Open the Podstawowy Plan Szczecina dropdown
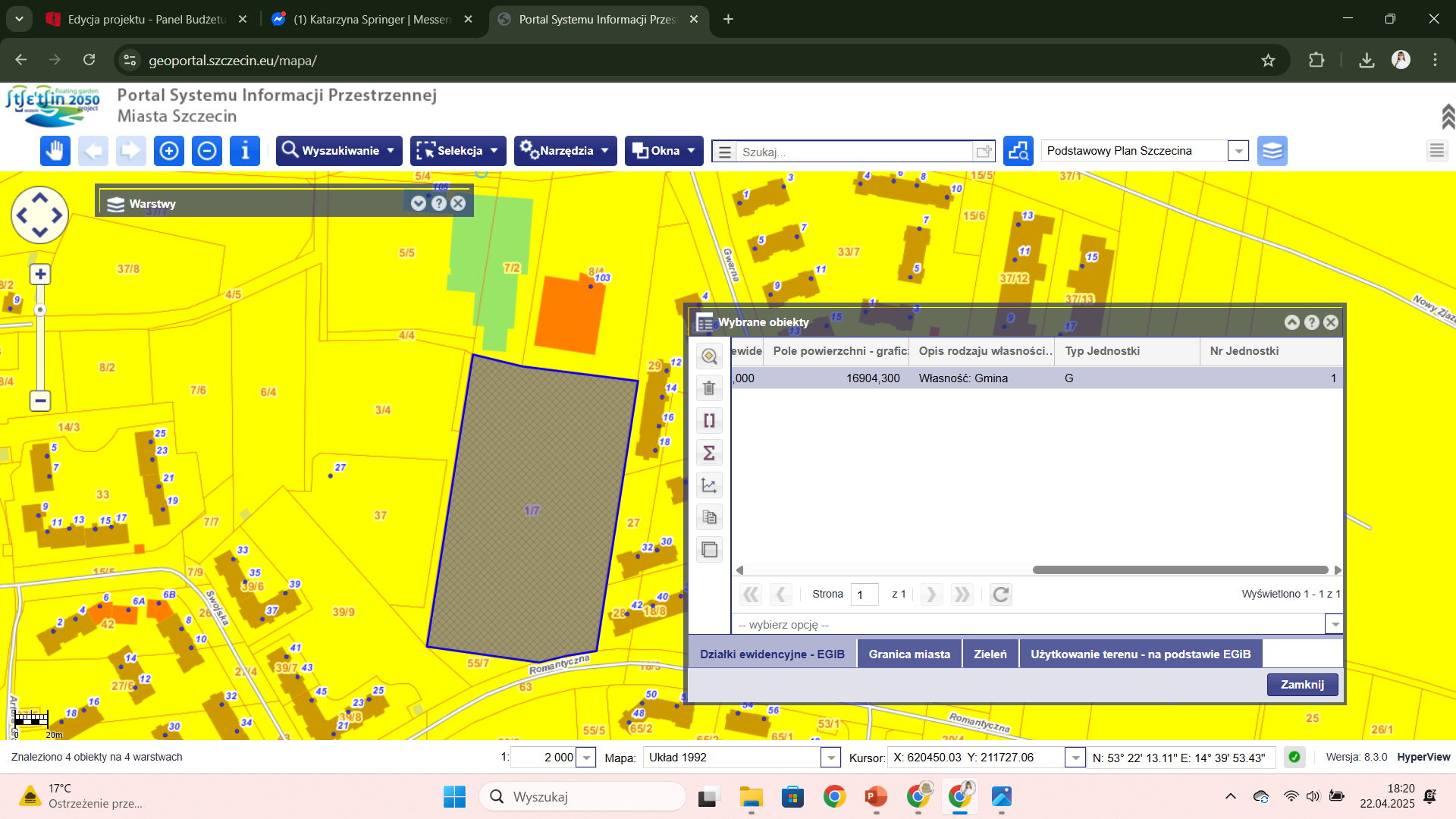 [x=1238, y=151]
